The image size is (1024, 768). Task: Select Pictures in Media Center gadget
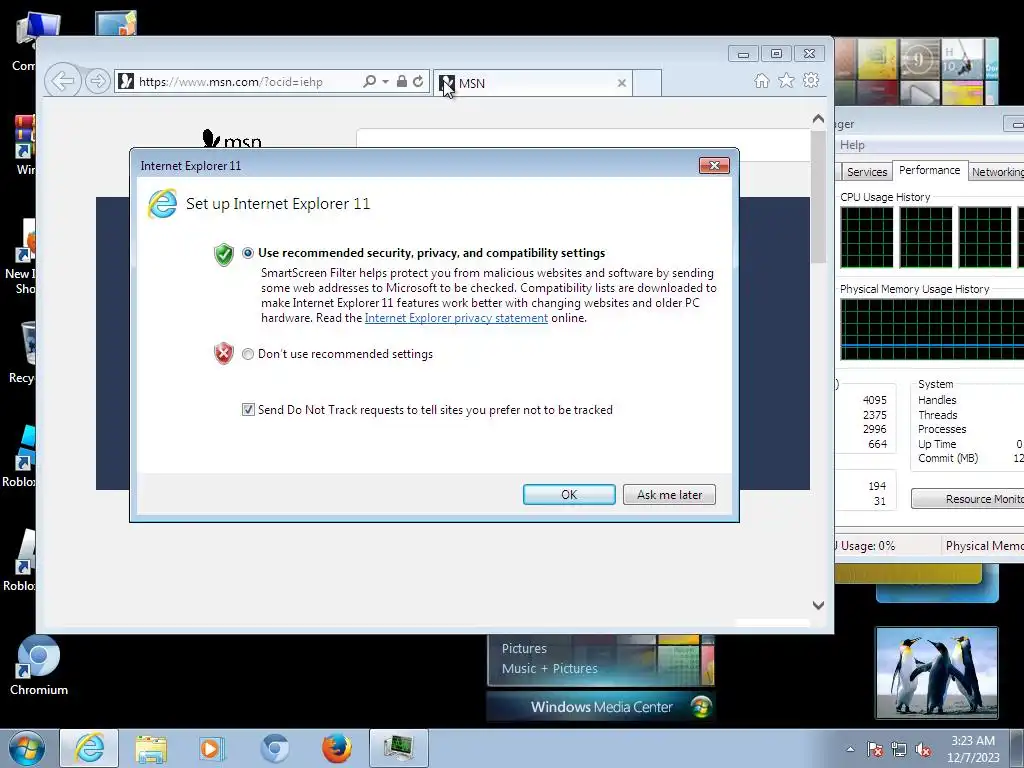524,648
